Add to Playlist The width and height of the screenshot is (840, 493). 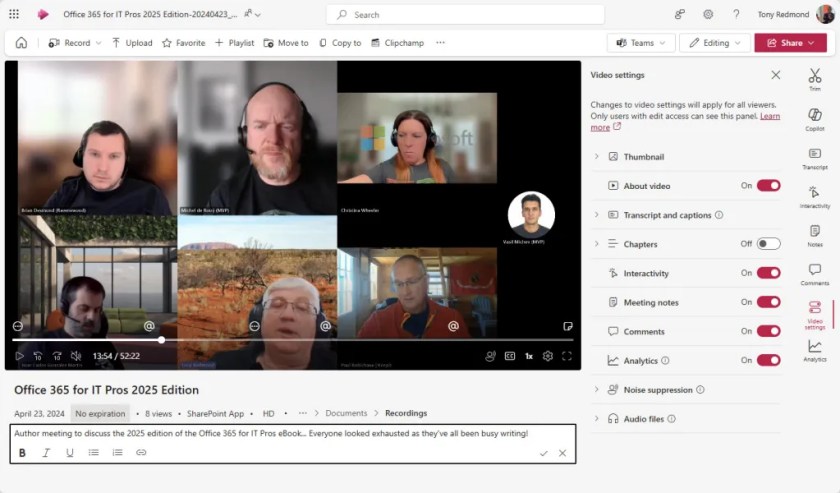pos(235,43)
